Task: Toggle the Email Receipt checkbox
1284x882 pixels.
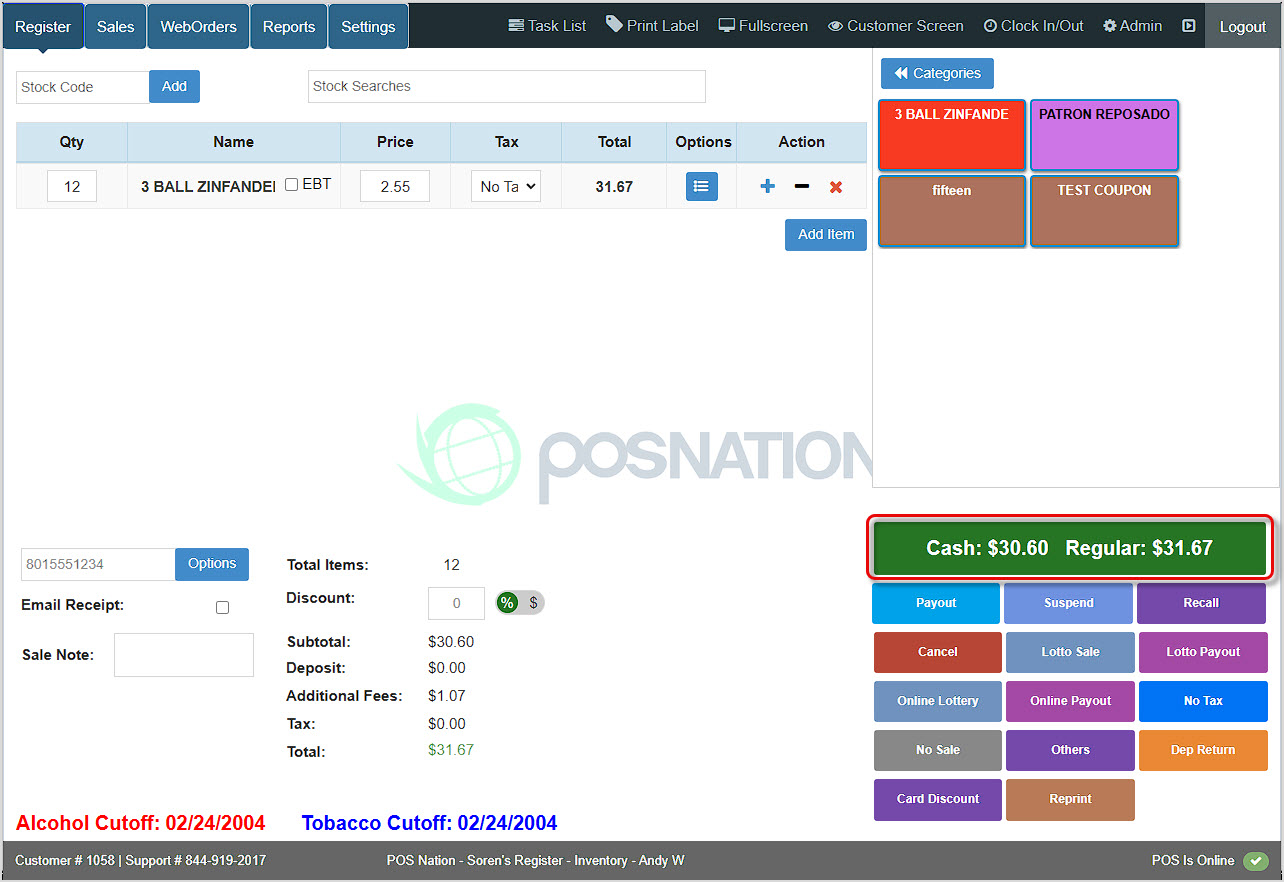Action: [222, 607]
